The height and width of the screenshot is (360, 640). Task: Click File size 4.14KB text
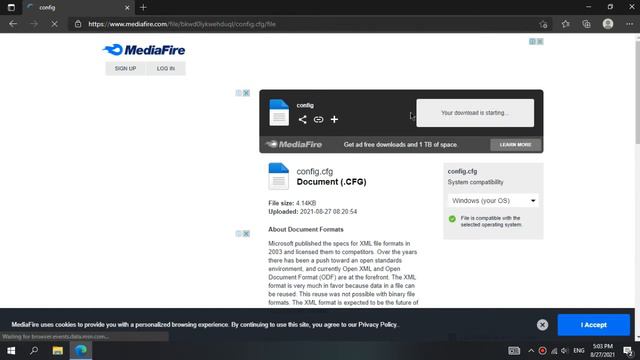pyautogui.click(x=292, y=203)
